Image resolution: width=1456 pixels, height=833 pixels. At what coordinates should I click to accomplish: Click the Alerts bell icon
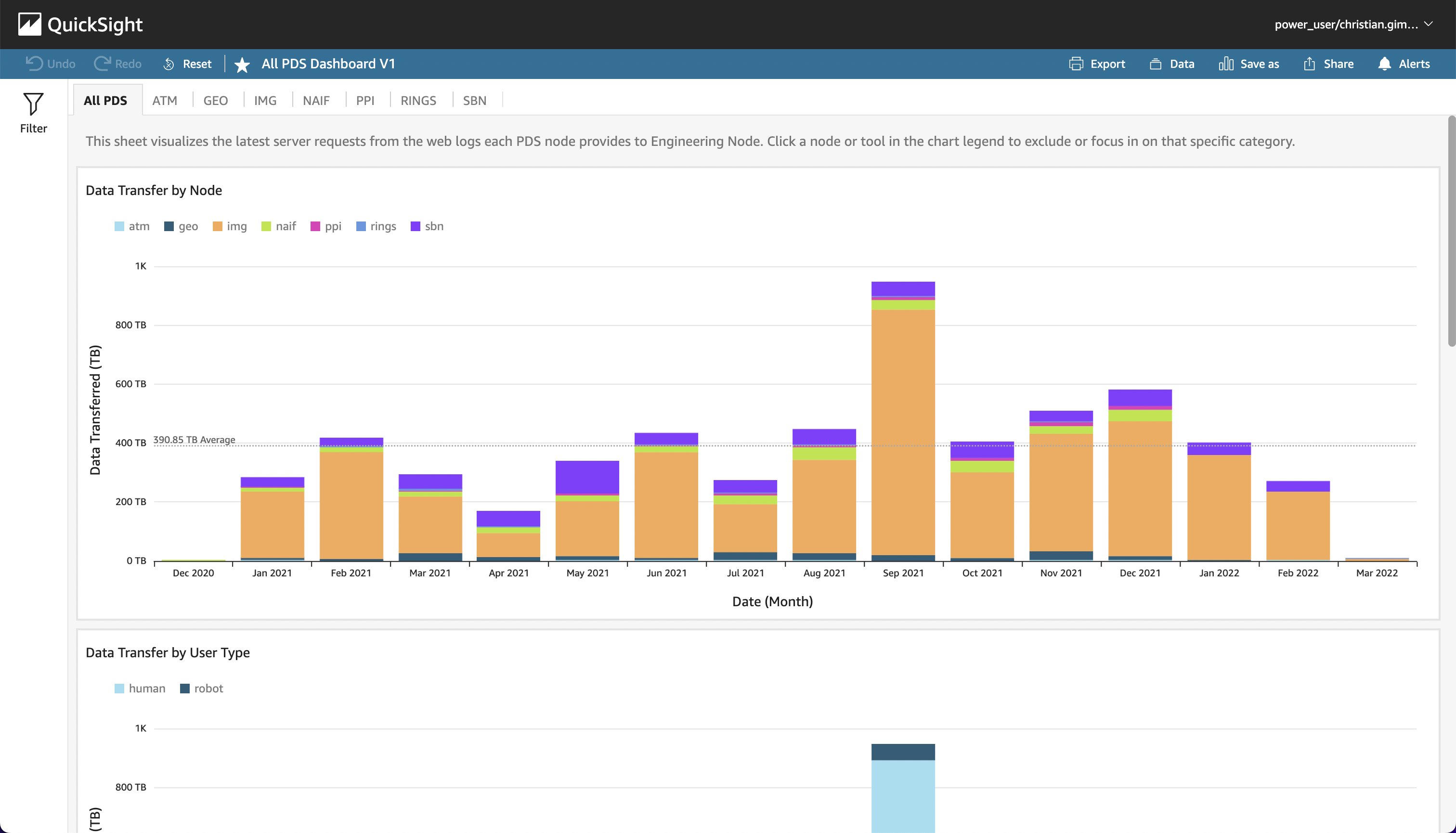coord(1384,64)
